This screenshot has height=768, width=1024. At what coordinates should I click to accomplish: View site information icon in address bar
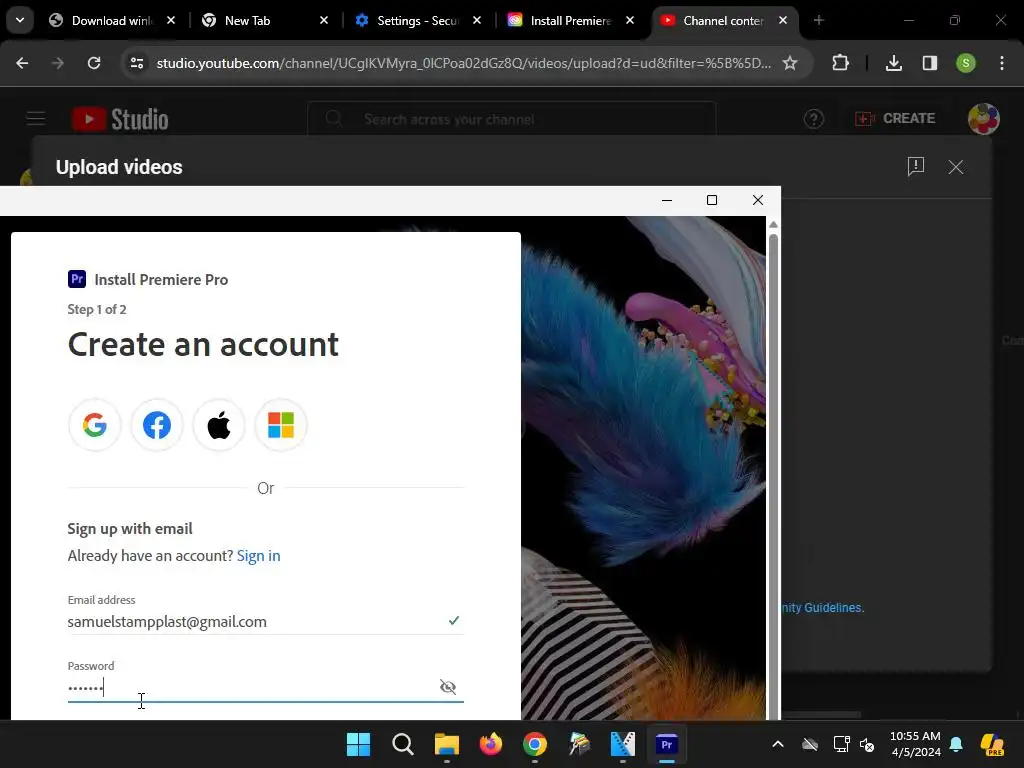point(137,63)
